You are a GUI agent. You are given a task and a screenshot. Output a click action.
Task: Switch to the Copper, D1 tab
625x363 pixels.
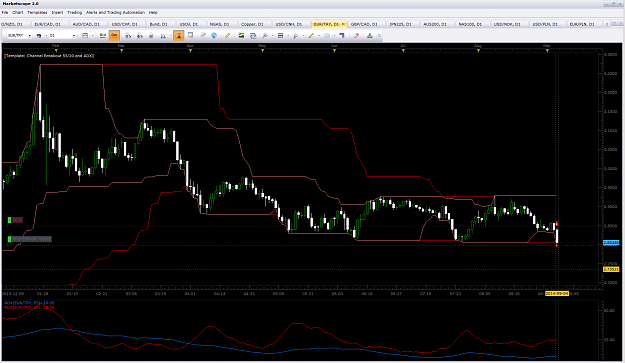click(252, 24)
